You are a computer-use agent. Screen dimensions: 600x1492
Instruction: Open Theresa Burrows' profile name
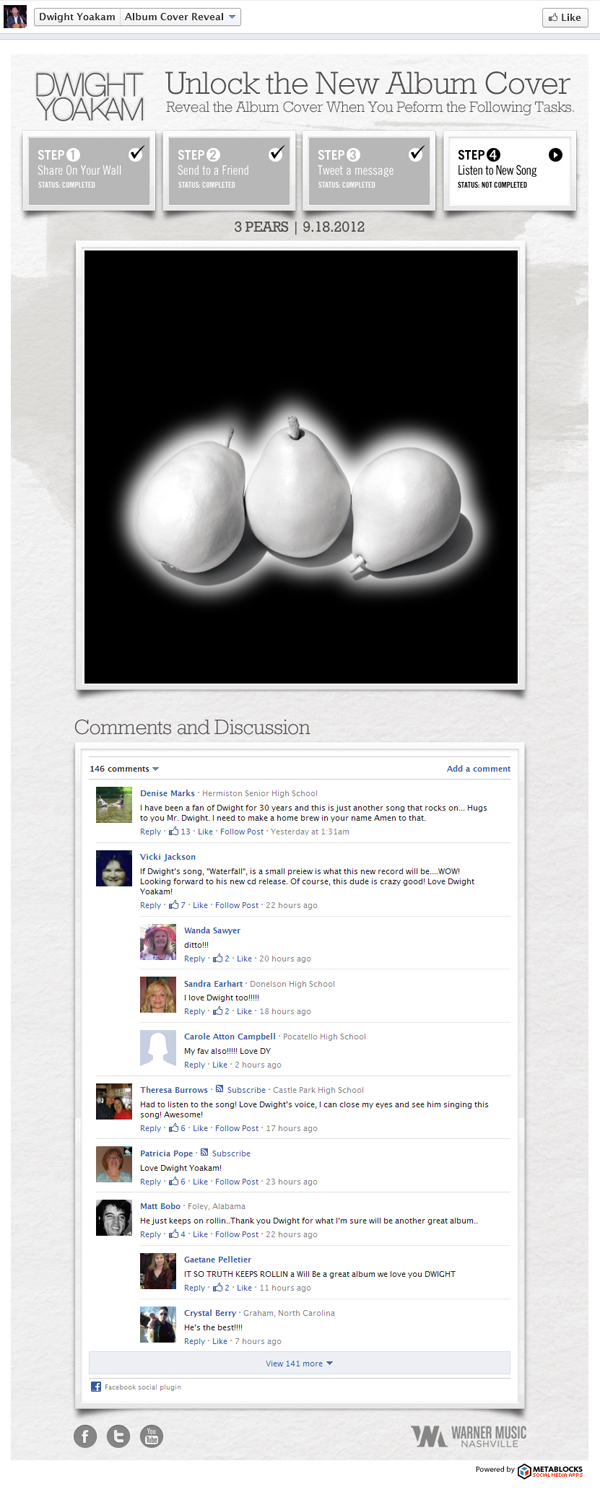[174, 1090]
